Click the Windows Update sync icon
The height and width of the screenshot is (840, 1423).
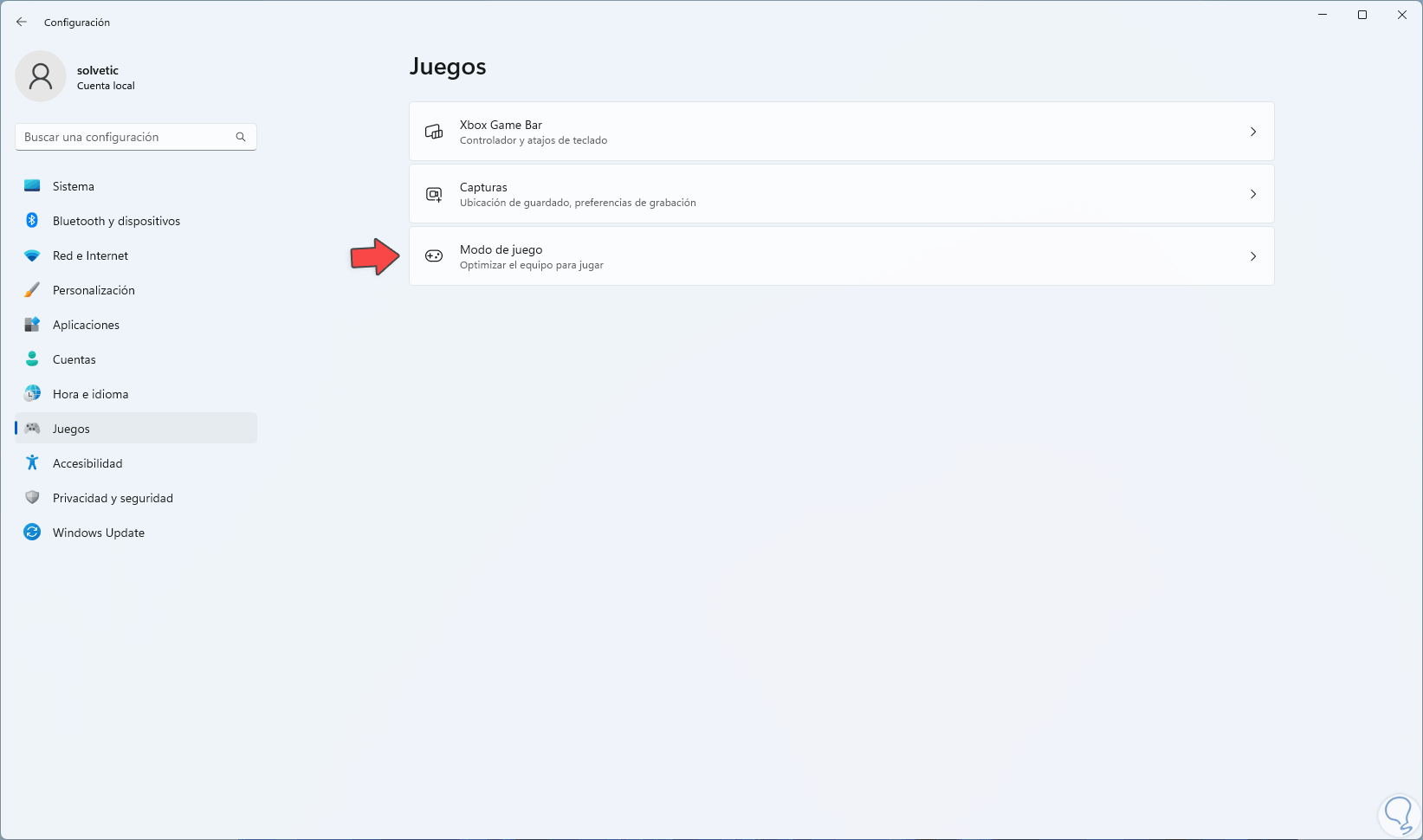coord(32,533)
